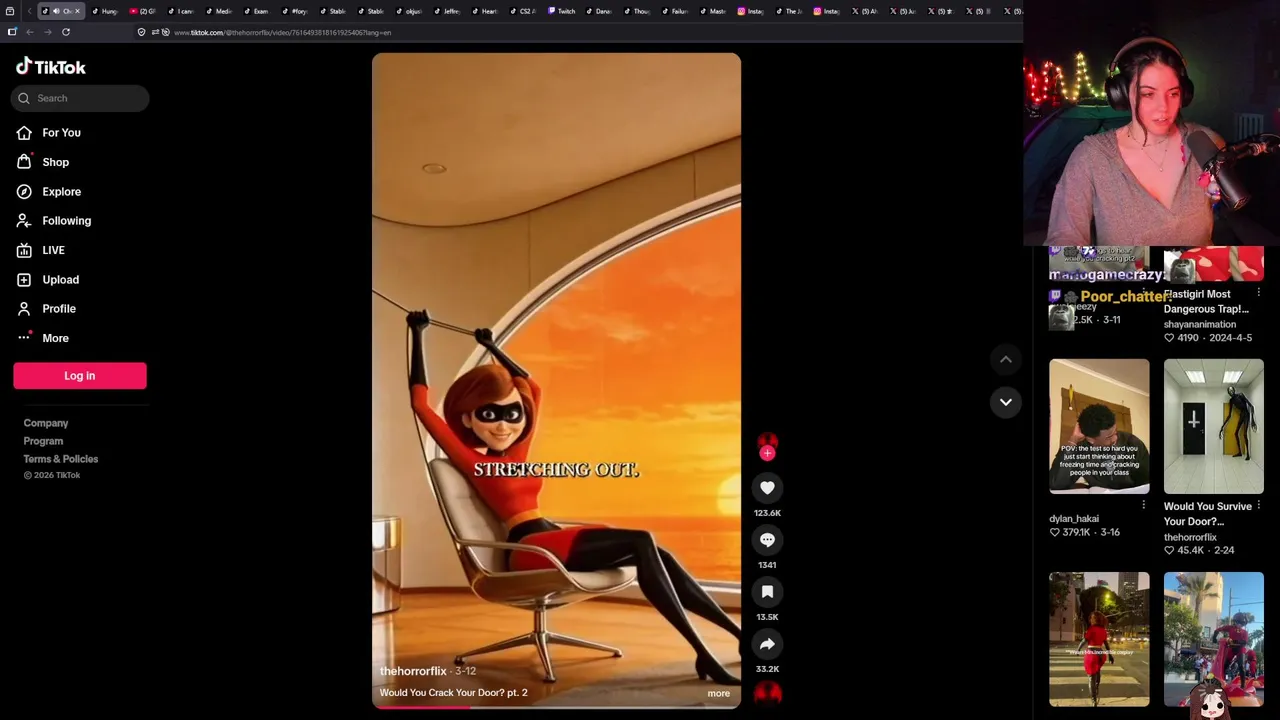Expand the video description with 'more'
This screenshot has width=1280, height=720.
tap(718, 693)
